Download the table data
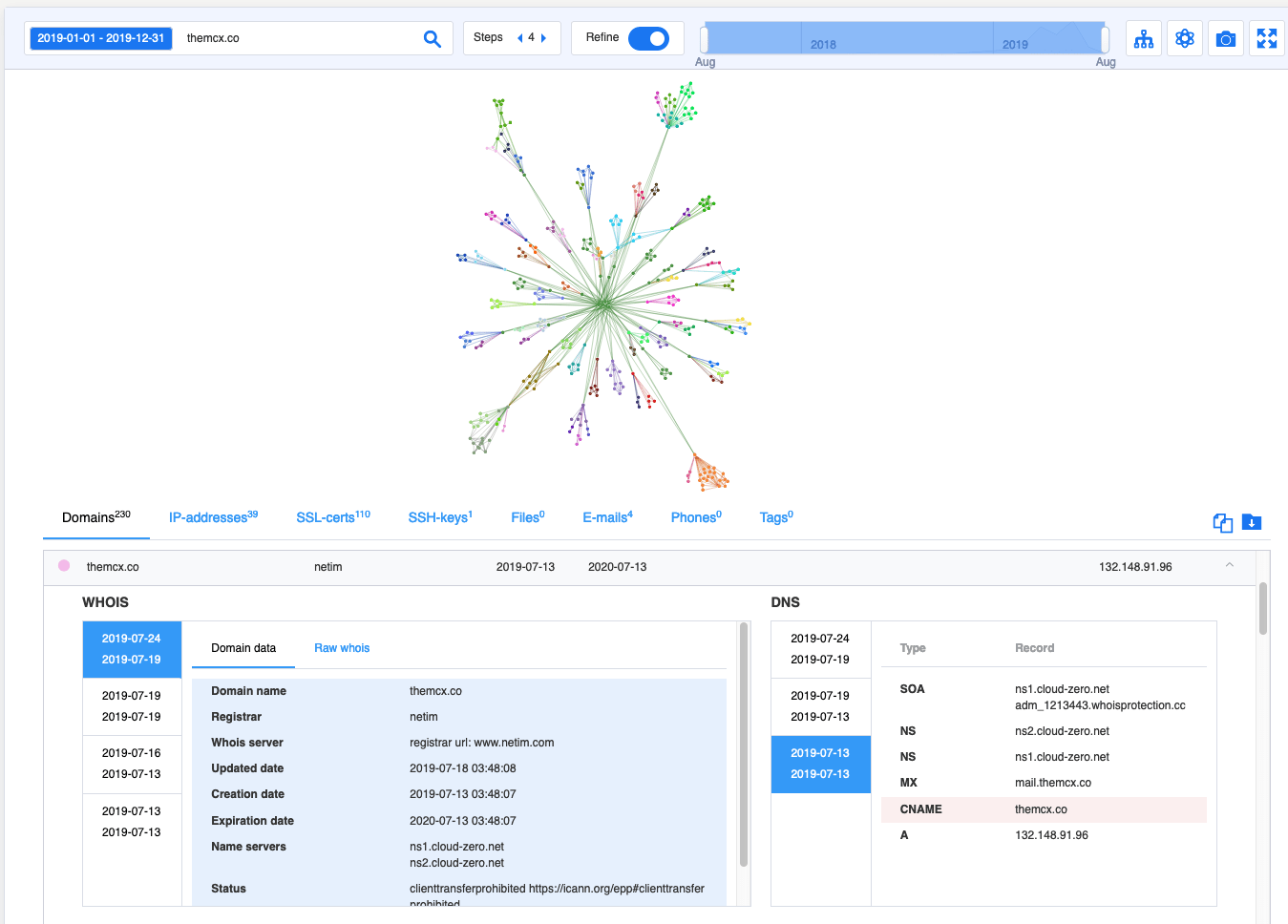Screen dimensions: 1288x924 (x=1252, y=523)
